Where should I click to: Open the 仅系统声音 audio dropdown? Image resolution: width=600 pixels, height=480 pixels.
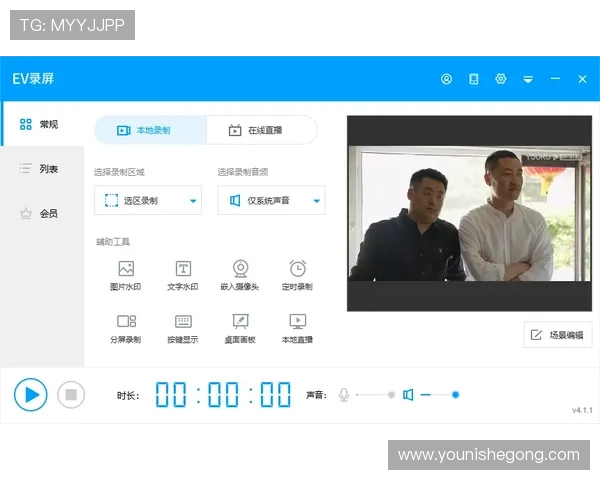click(271, 200)
